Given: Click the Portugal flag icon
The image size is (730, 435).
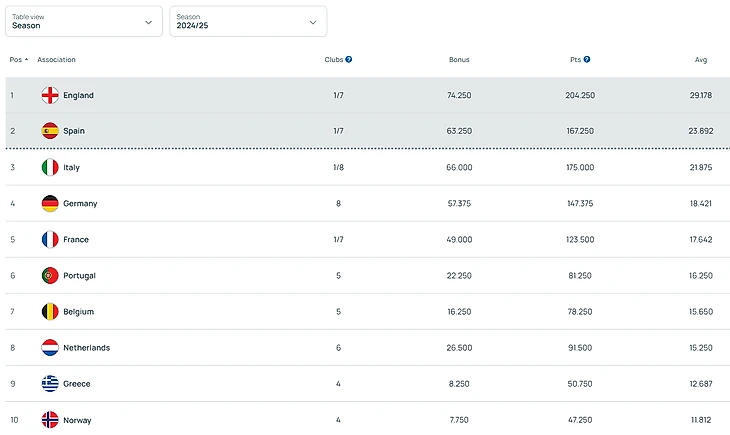Looking at the screenshot, I should [50, 275].
